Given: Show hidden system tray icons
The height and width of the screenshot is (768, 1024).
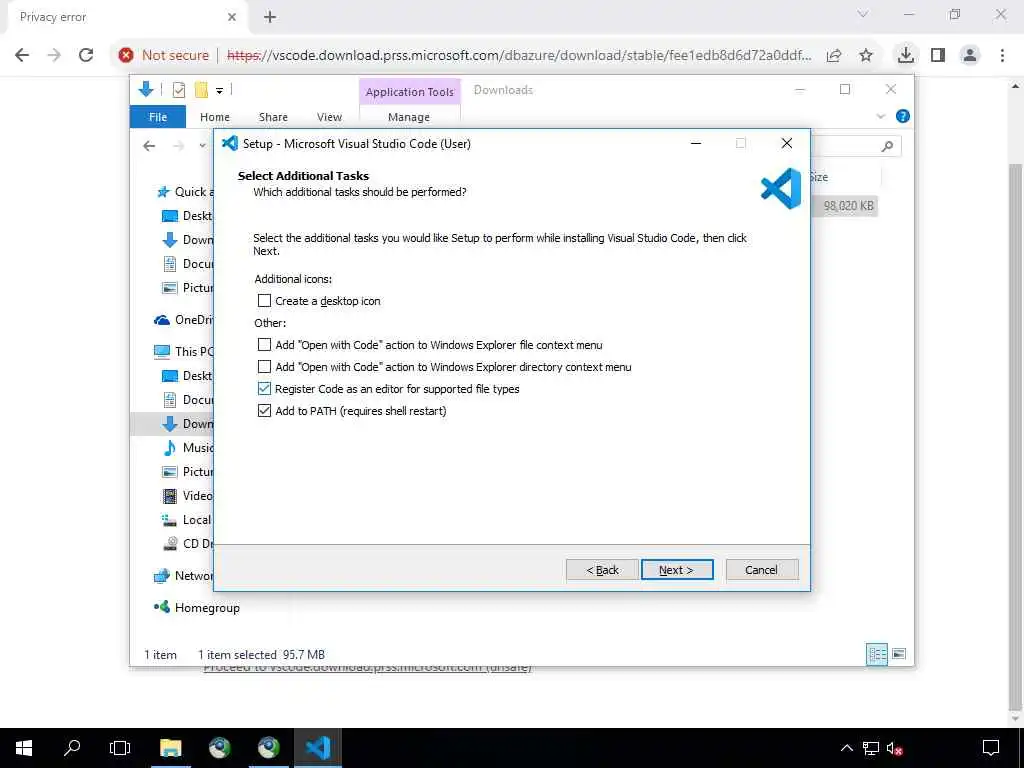Looking at the screenshot, I should click(x=846, y=748).
